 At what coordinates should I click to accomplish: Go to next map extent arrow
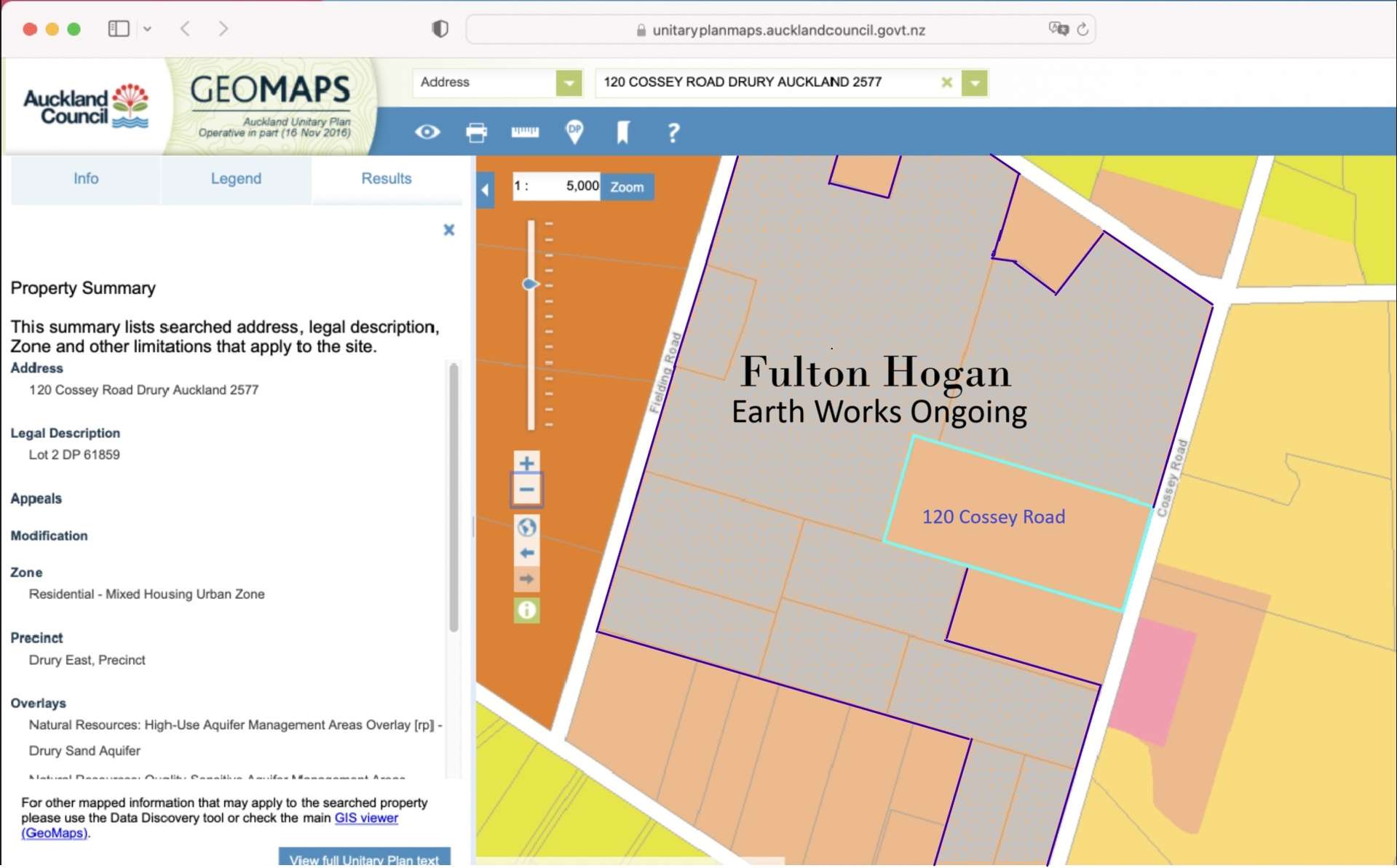click(526, 580)
